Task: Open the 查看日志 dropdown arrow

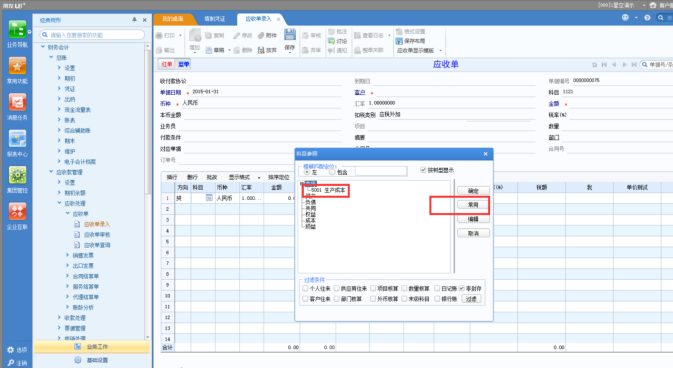Action: pos(389,35)
